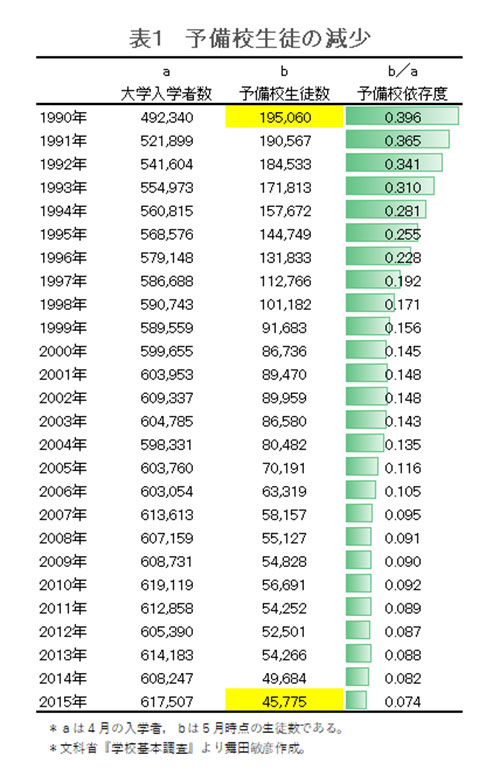Image resolution: width=500 pixels, height=783 pixels.
Task: Click the footnote about 文科省 source
Action: pyautogui.click(x=177, y=748)
